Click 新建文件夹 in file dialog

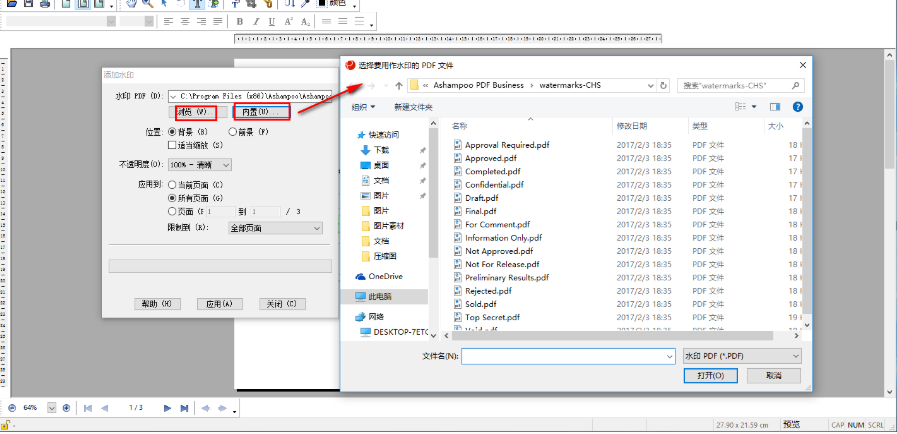[413, 107]
